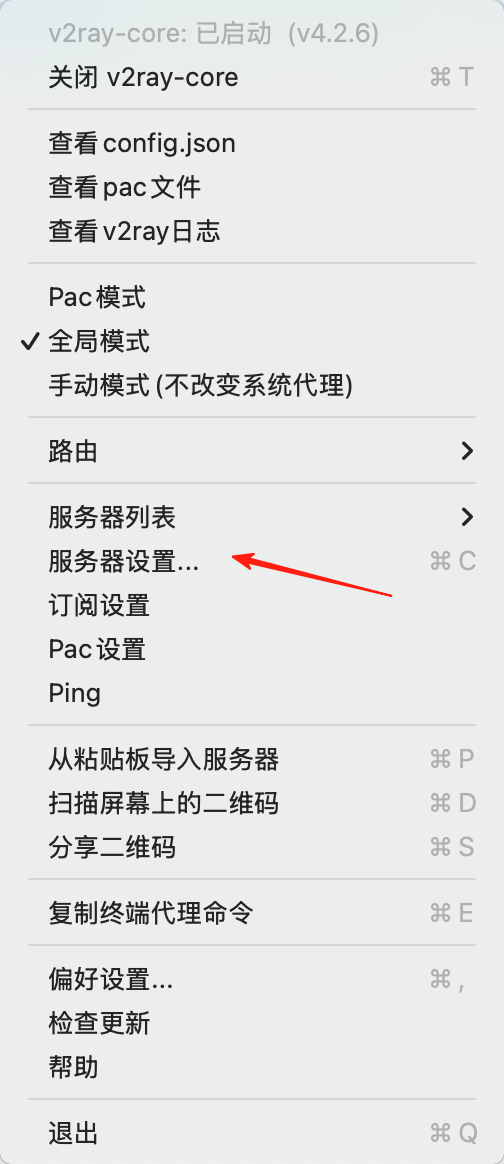This screenshot has height=1164, width=504.
Task: Open 查看 v2ray日志 entry
Action: [x=252, y=232]
